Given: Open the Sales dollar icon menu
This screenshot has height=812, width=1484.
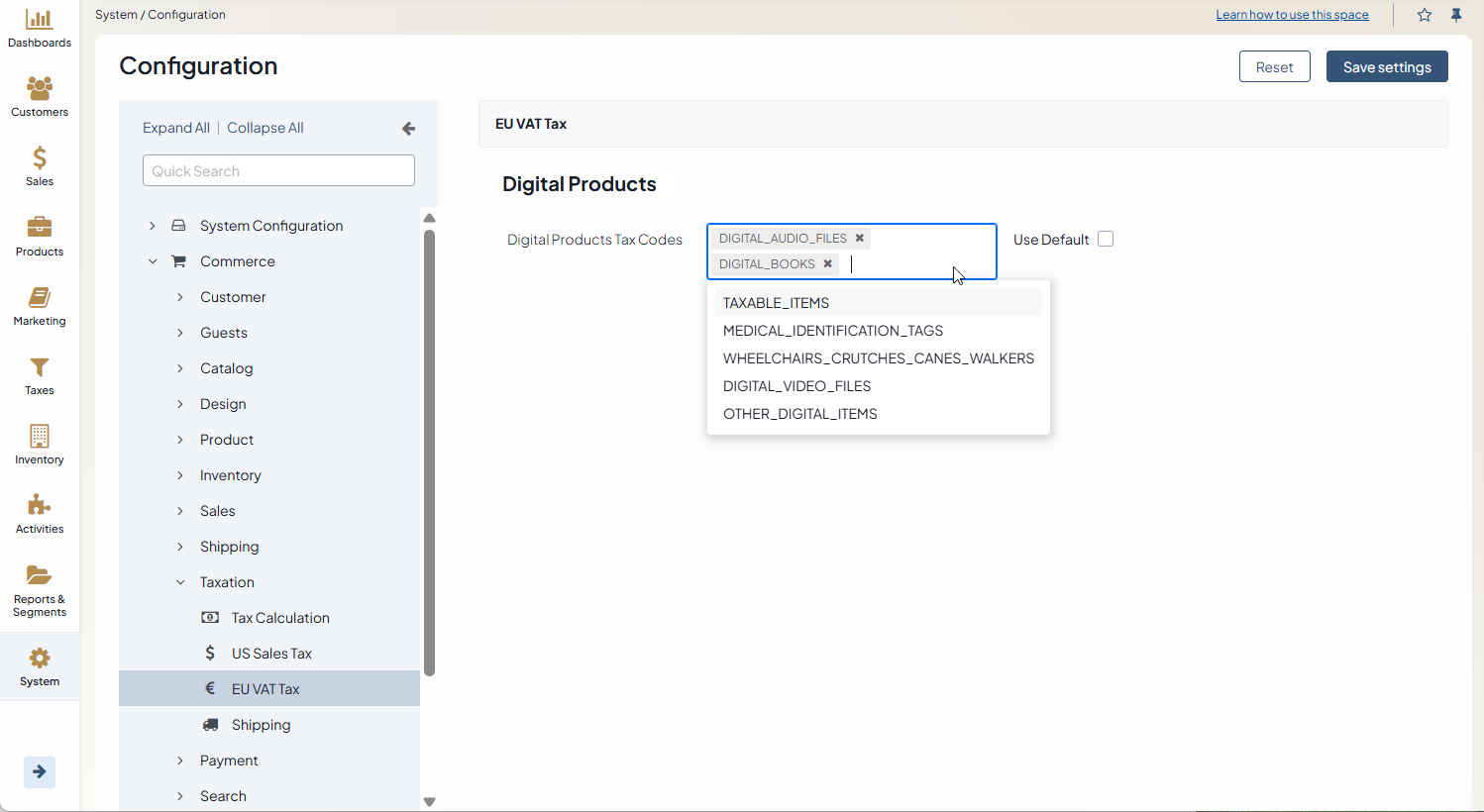Looking at the screenshot, I should pos(40,166).
